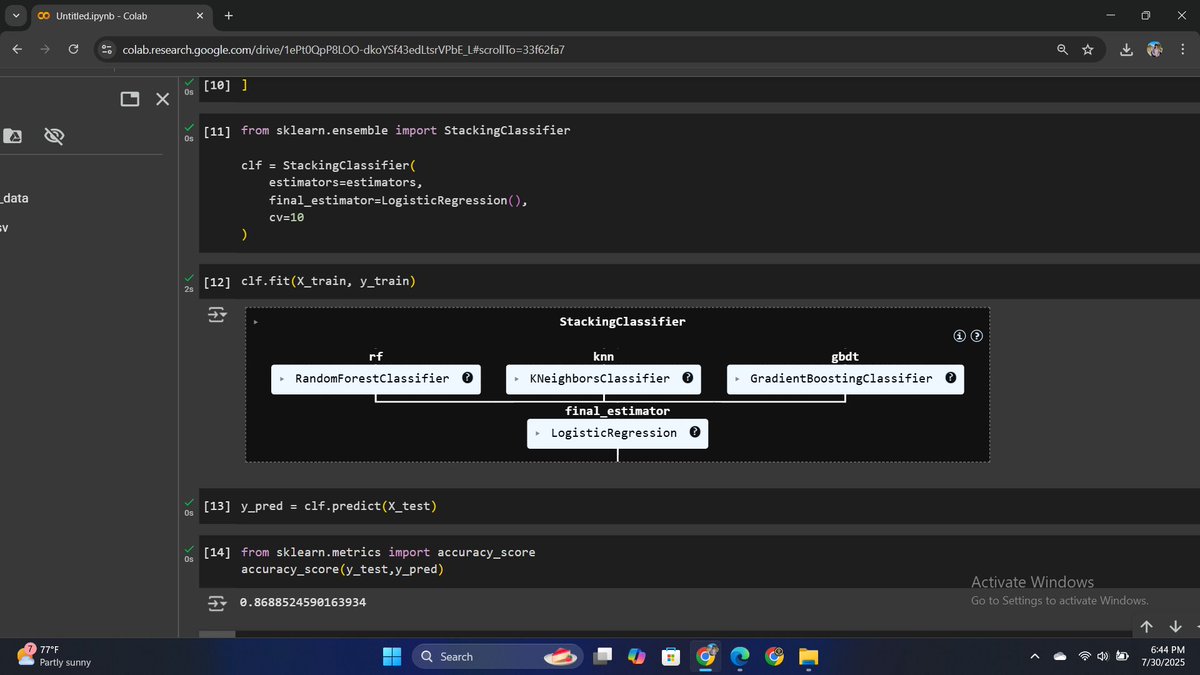Open help for LogisticRegression question mark
1200x675 pixels.
pyautogui.click(x=694, y=433)
